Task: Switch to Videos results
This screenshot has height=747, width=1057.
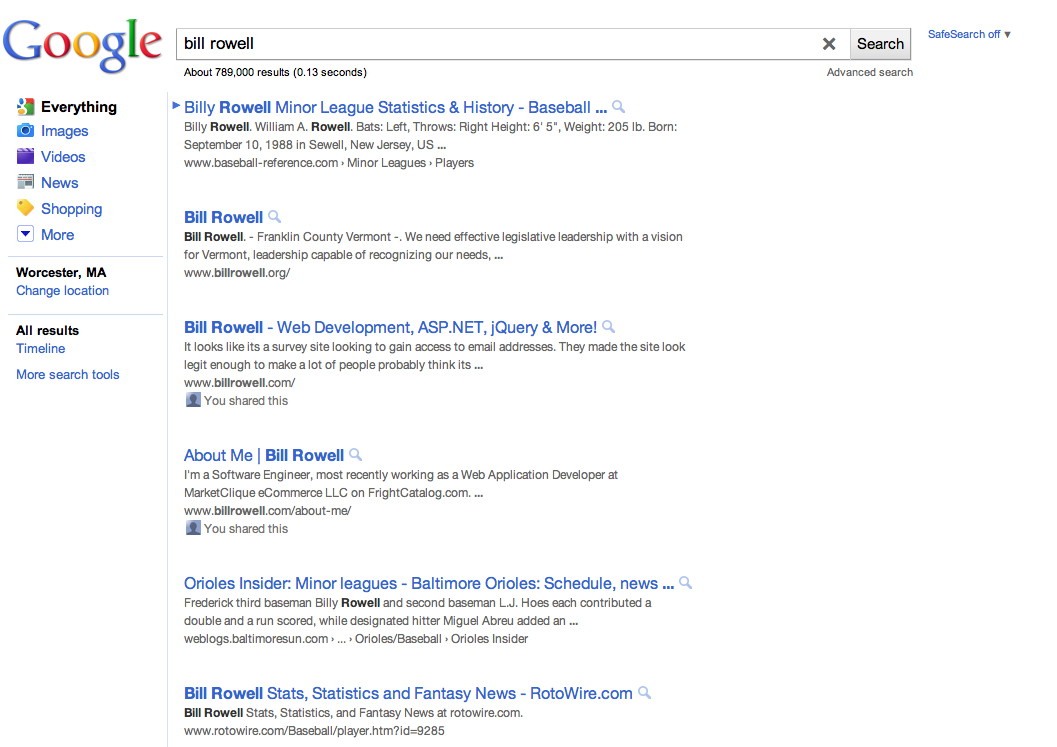Action: [x=63, y=156]
